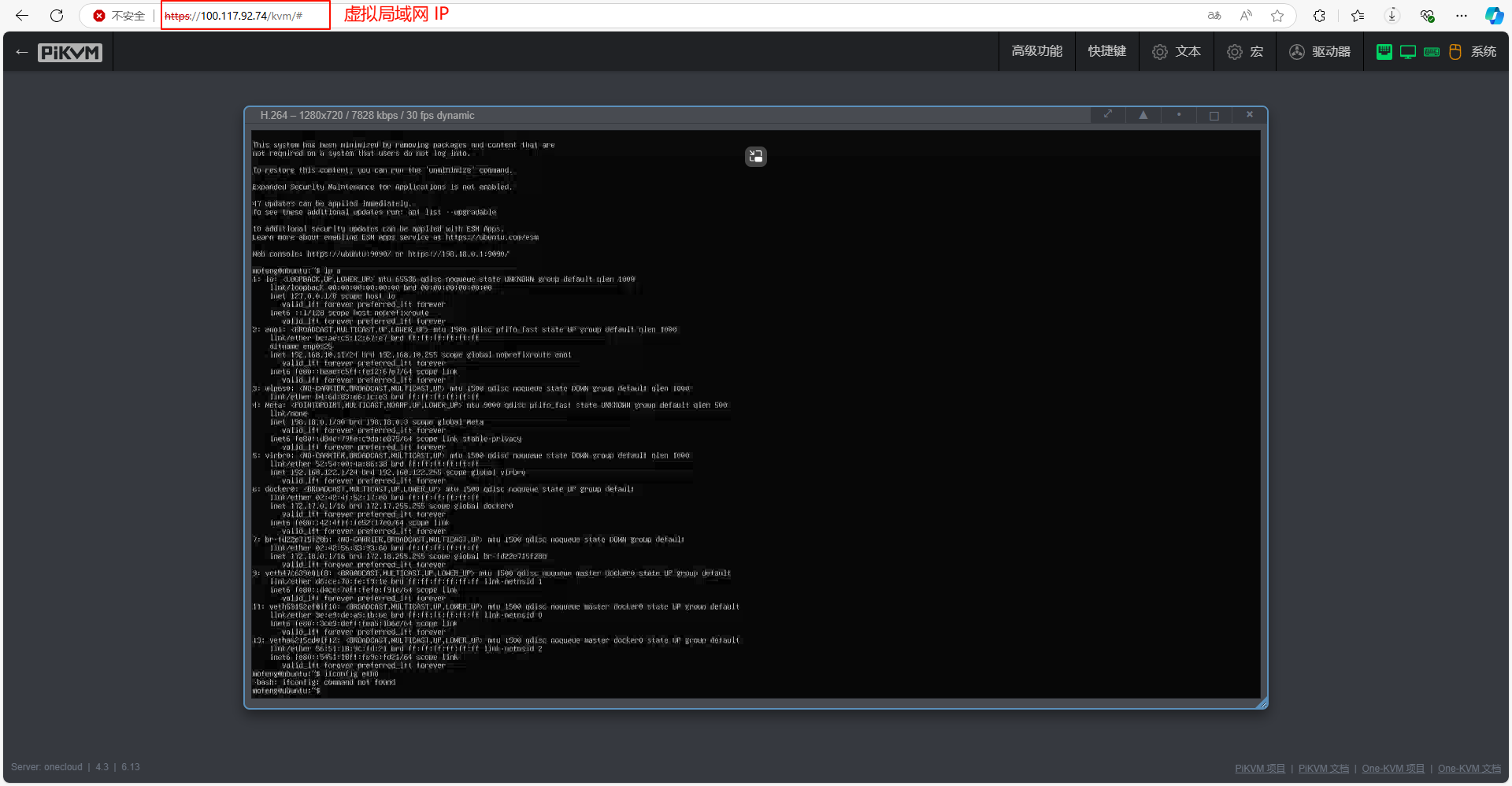Click the back arrow beside PiKVM logo

pyautogui.click(x=22, y=53)
